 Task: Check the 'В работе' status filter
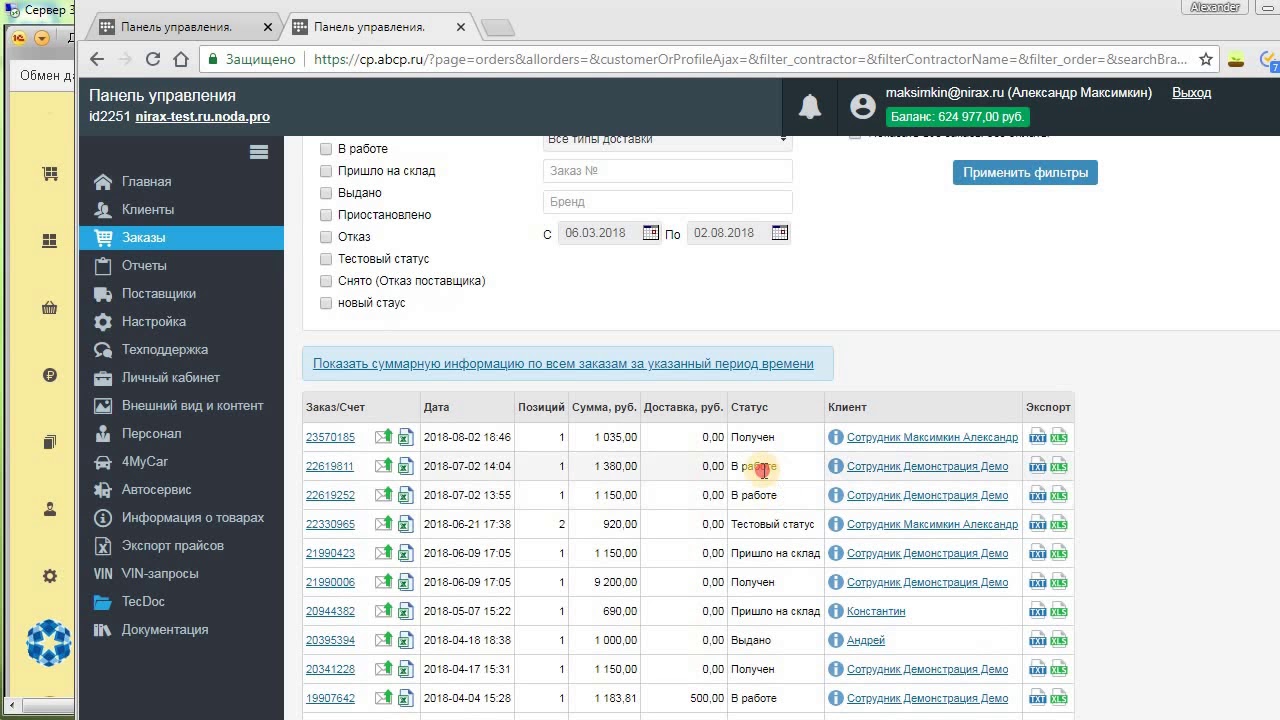click(326, 149)
